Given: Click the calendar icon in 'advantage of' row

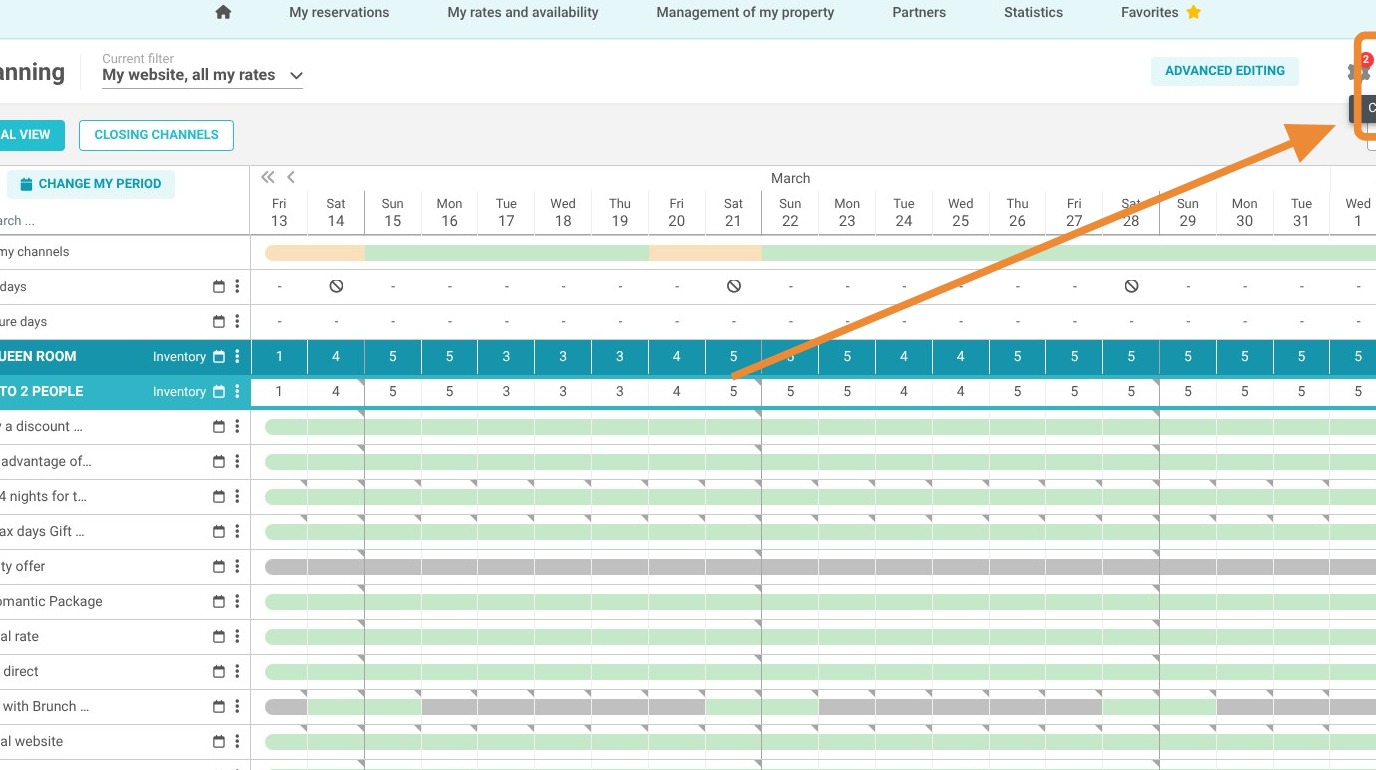Looking at the screenshot, I should click(x=219, y=462).
